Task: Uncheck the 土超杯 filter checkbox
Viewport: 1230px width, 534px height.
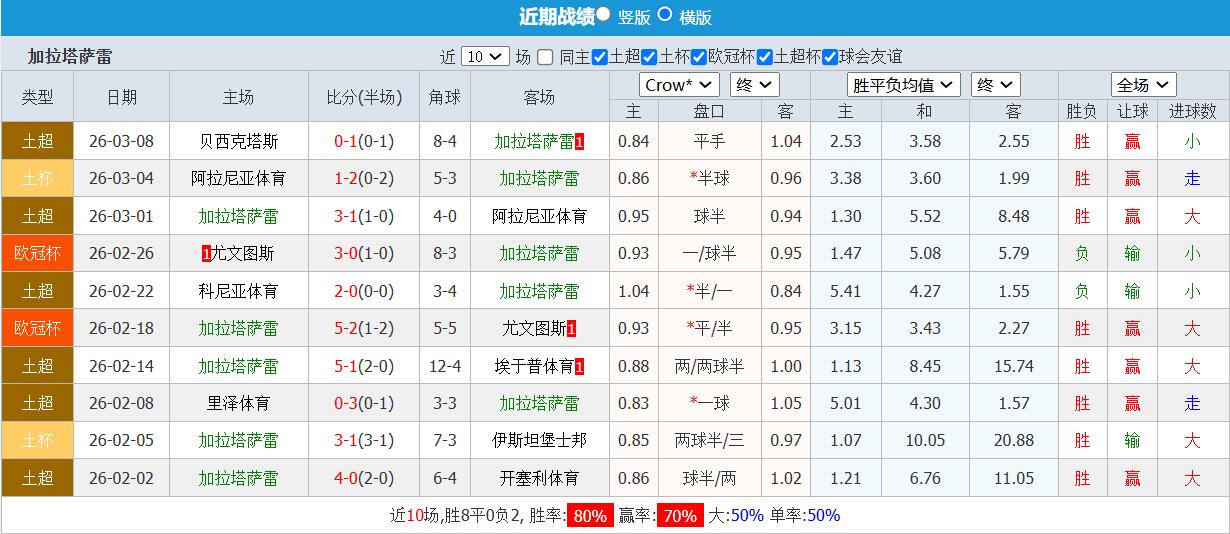Action: pos(765,57)
